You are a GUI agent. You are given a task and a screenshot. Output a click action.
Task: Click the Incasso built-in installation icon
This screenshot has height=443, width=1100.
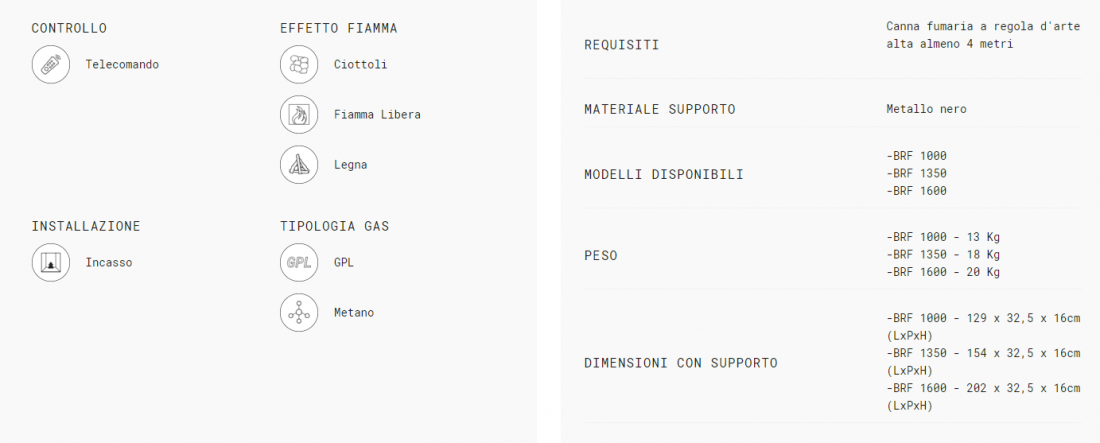(51, 263)
